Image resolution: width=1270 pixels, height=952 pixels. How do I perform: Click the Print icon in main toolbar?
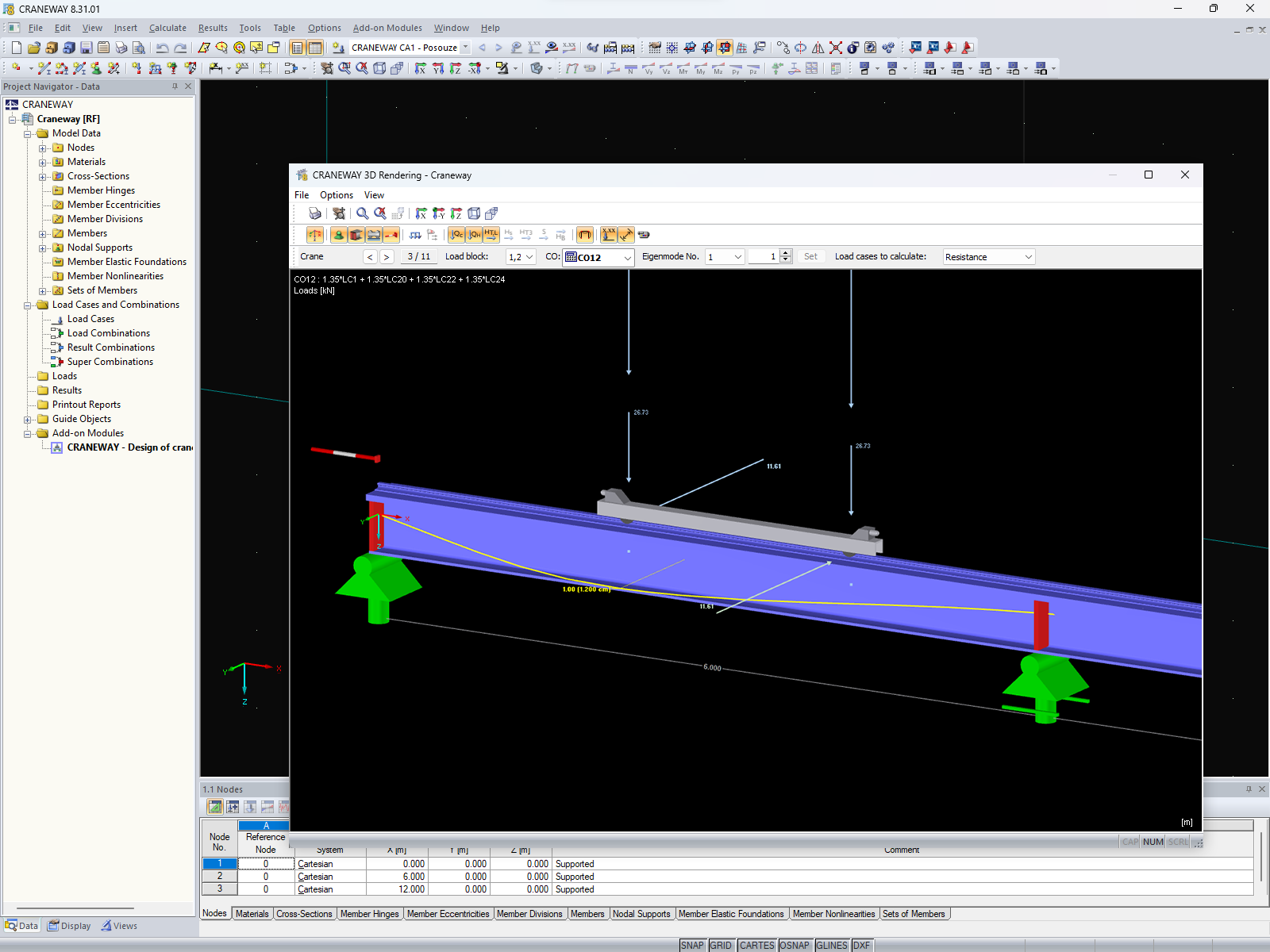coord(121,48)
